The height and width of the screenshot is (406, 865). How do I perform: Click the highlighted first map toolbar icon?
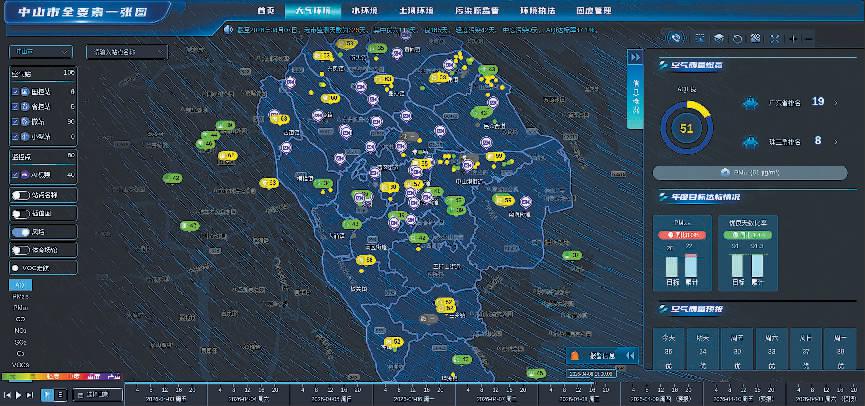coord(677,38)
